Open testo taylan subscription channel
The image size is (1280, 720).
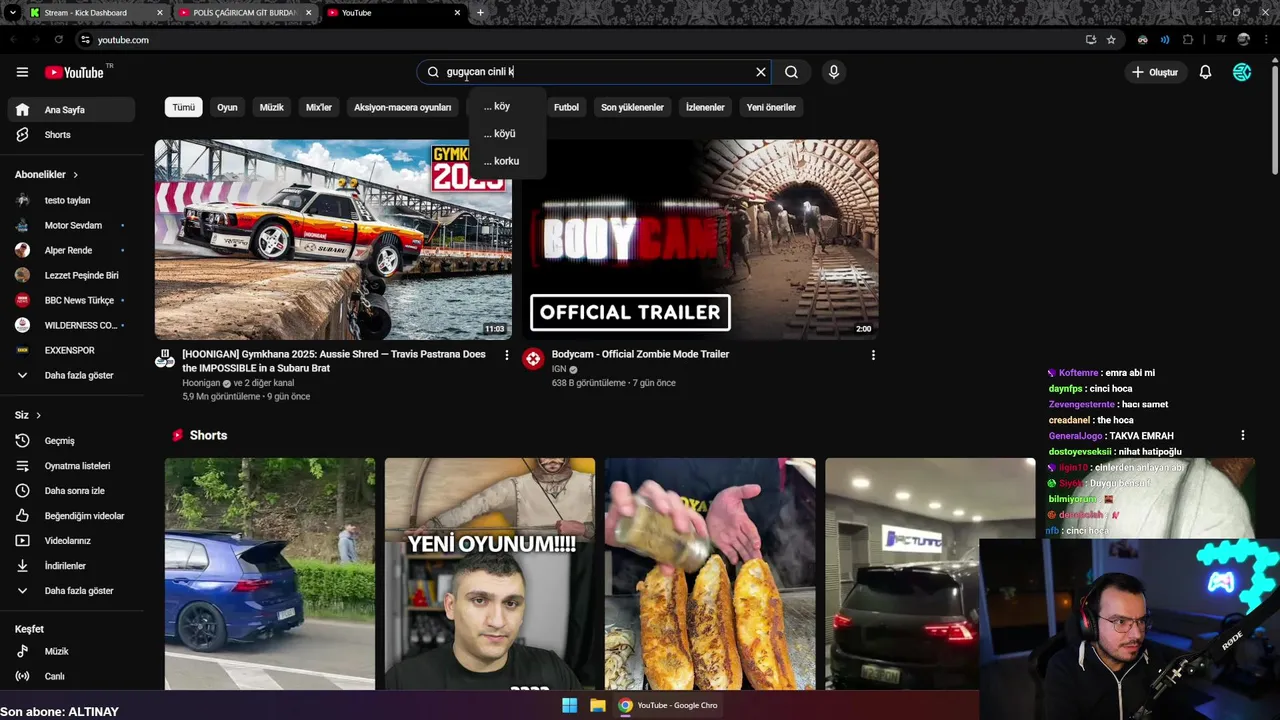click(70, 200)
